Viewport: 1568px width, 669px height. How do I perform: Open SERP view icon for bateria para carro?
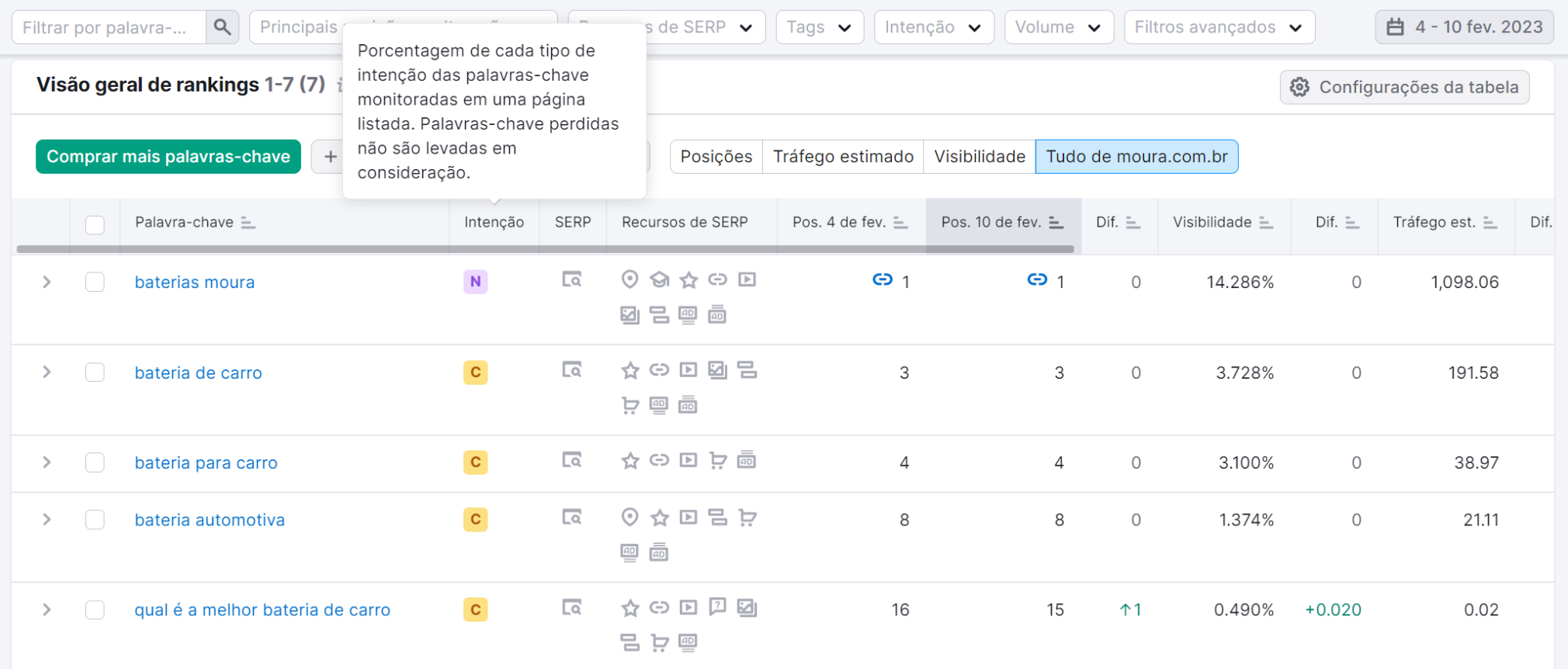pos(572,460)
